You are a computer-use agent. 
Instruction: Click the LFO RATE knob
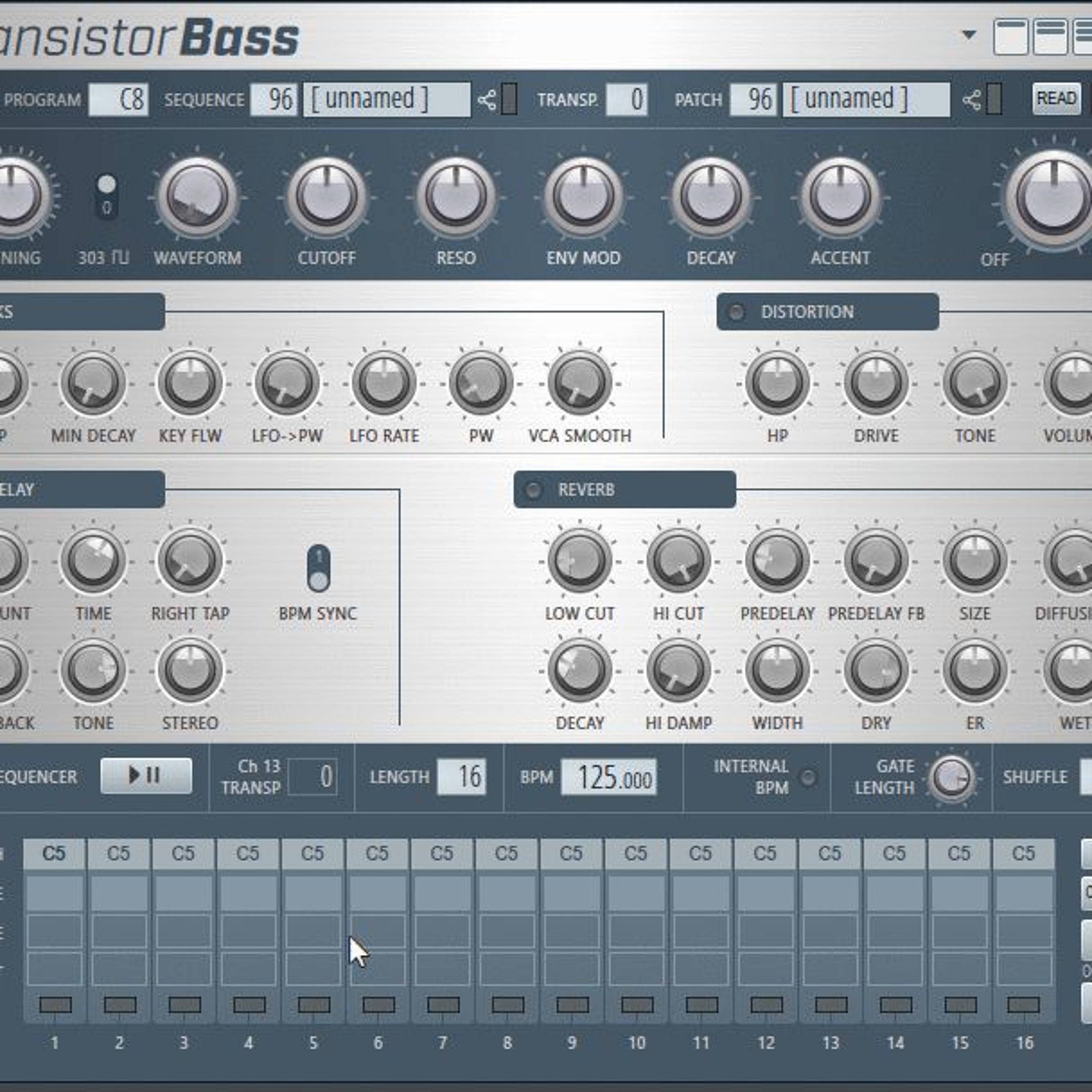[x=384, y=383]
